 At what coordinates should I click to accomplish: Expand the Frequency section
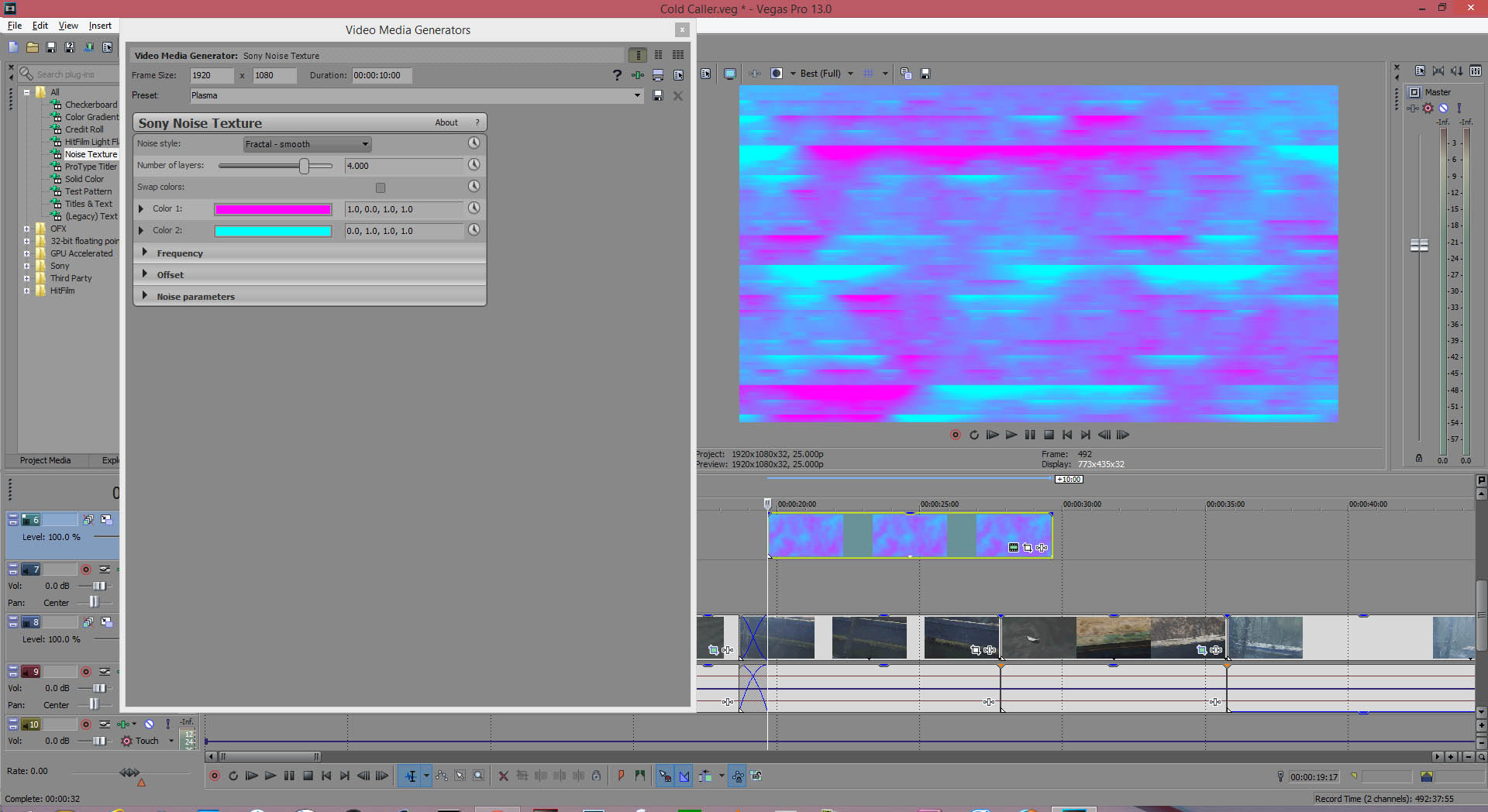[x=145, y=253]
